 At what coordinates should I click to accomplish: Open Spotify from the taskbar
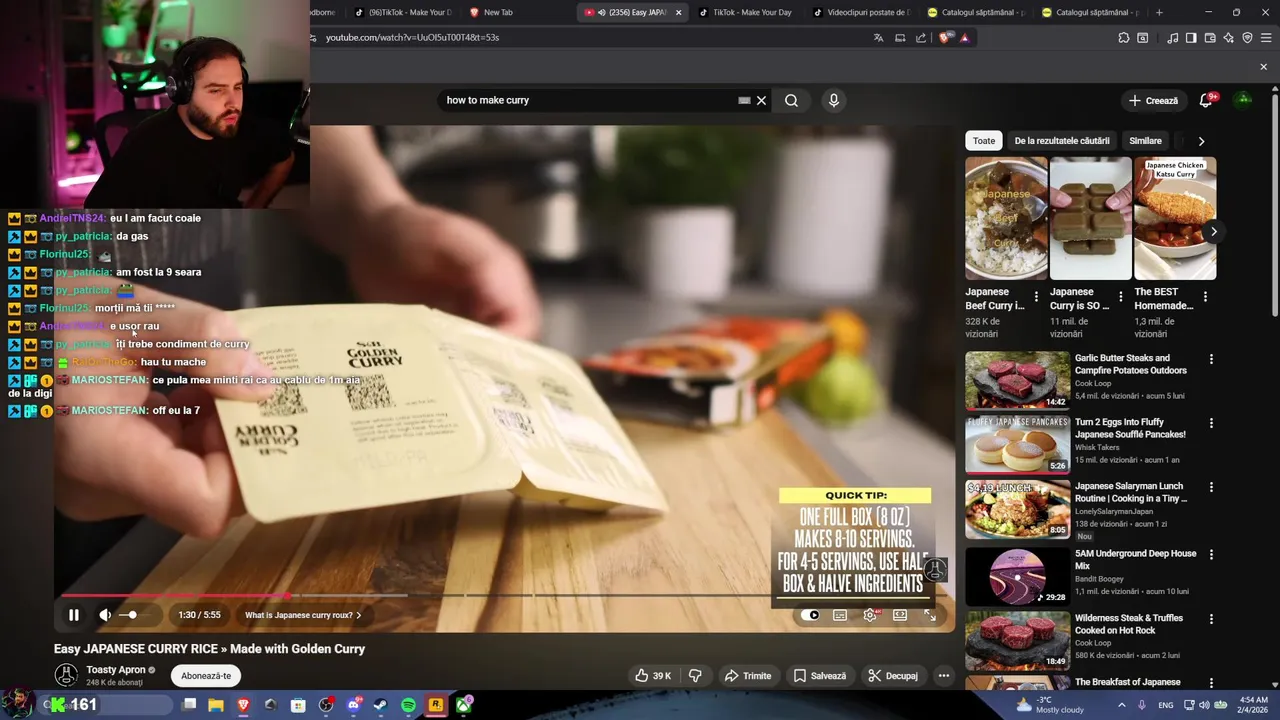pos(408,705)
